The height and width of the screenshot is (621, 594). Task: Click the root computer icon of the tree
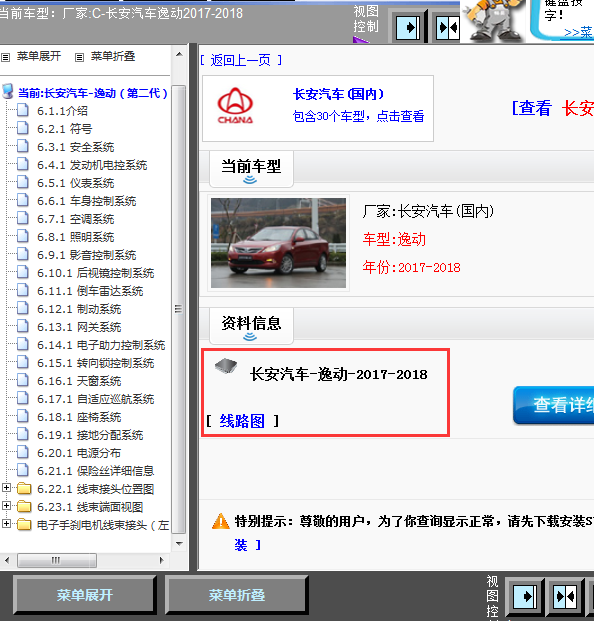coord(8,91)
